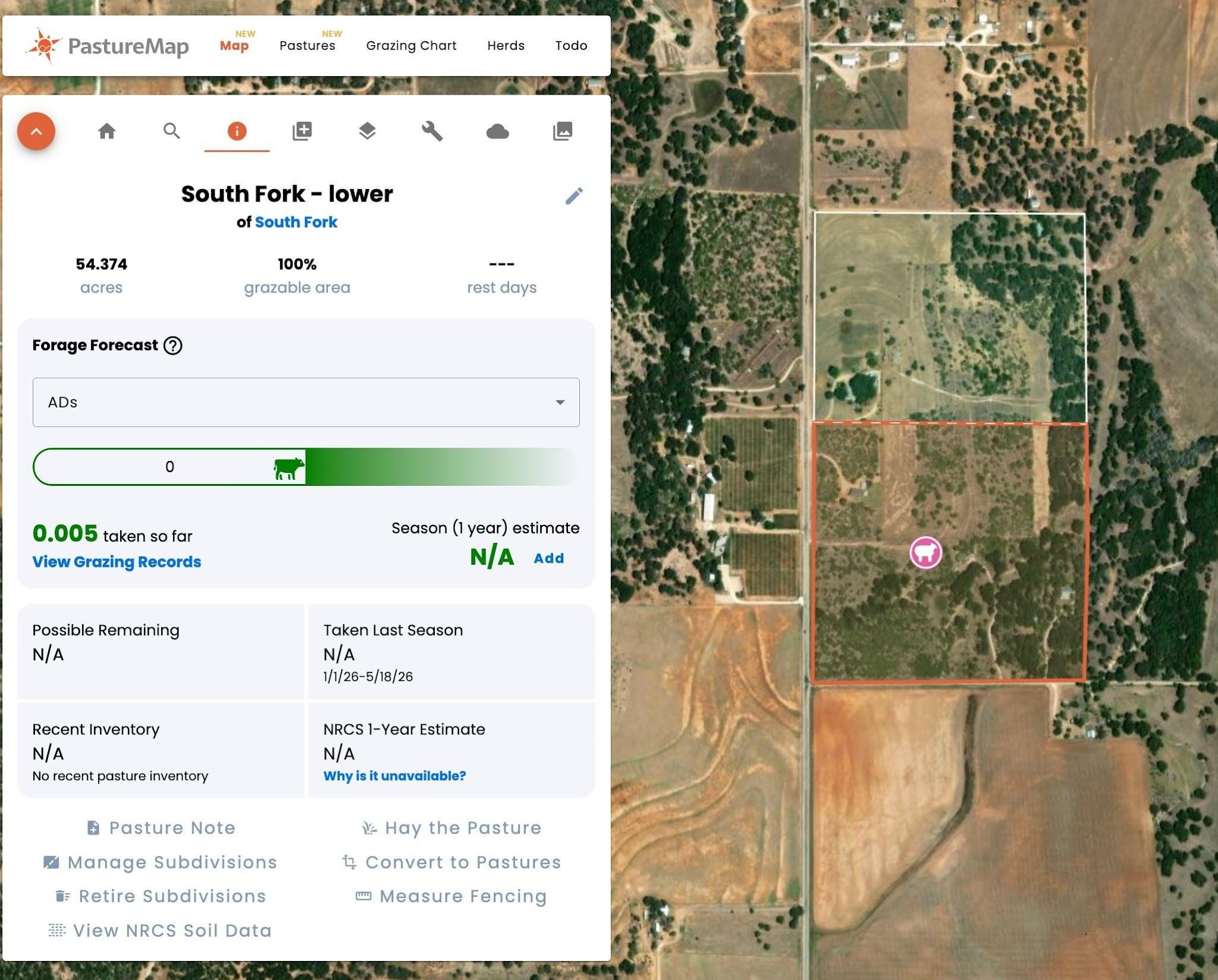This screenshot has height=980, width=1218.
Task: Click the Pasture Note document icon
Action: [93, 828]
